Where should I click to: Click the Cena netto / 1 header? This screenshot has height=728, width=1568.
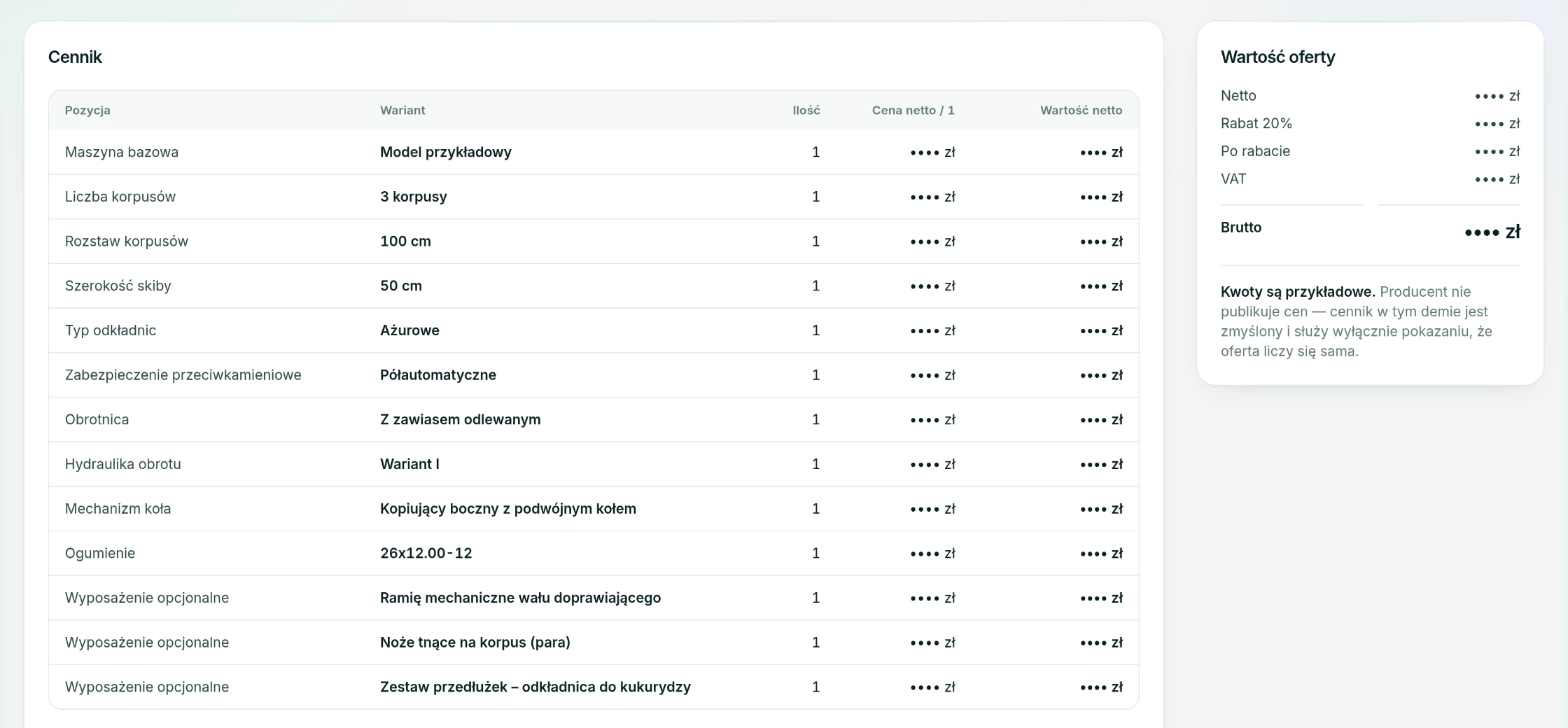click(x=913, y=110)
